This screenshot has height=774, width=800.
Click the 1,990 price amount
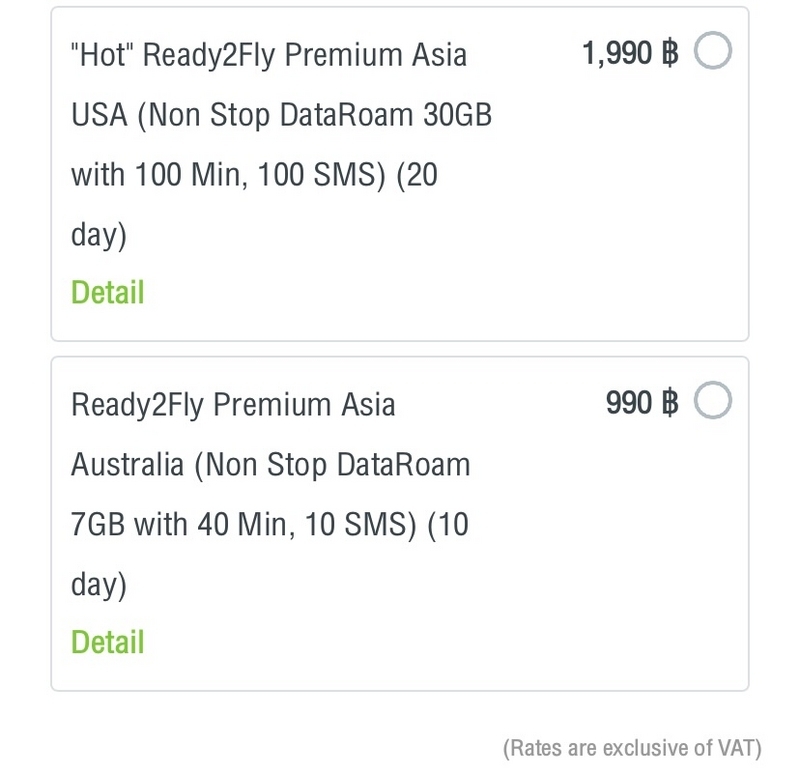coord(617,54)
